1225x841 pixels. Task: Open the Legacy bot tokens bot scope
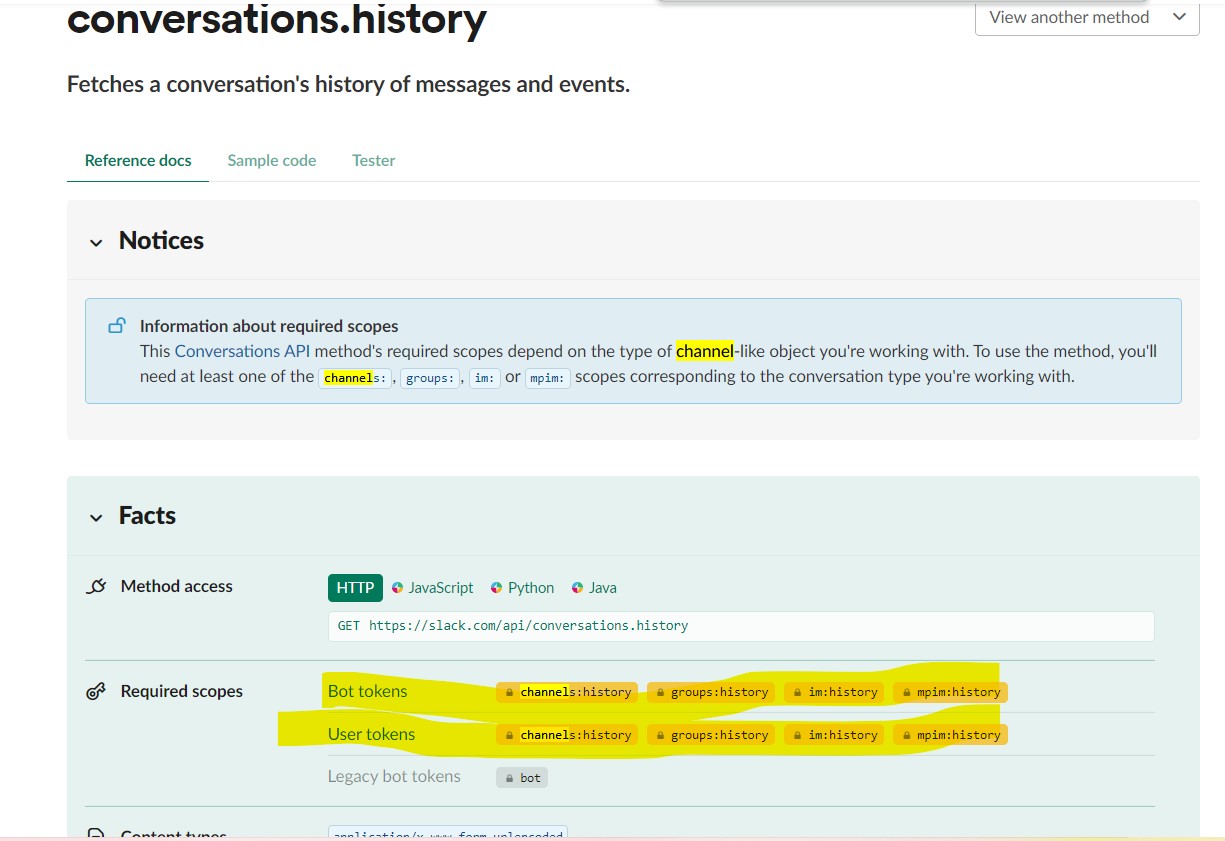(522, 777)
